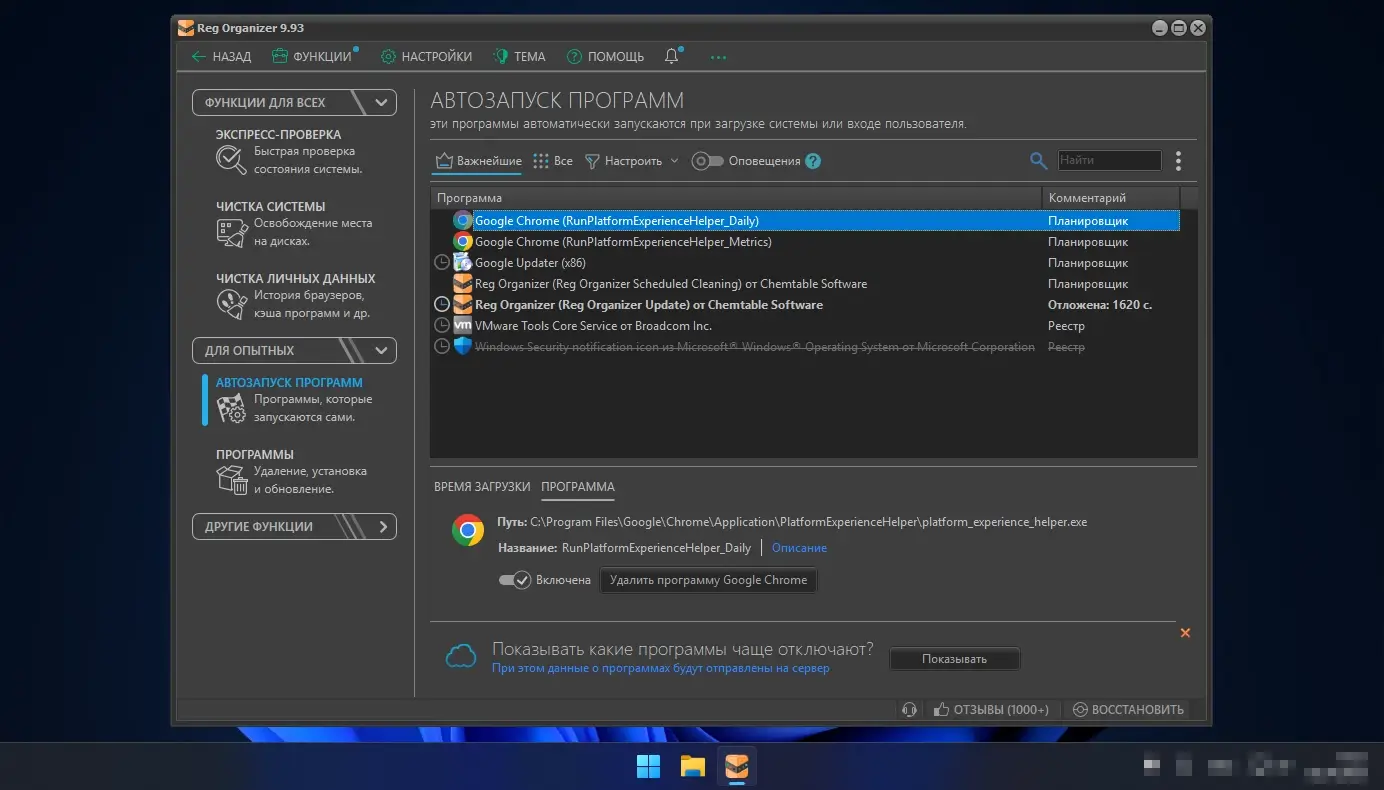
Task: Click the link about data sent to server
Action: click(660, 668)
